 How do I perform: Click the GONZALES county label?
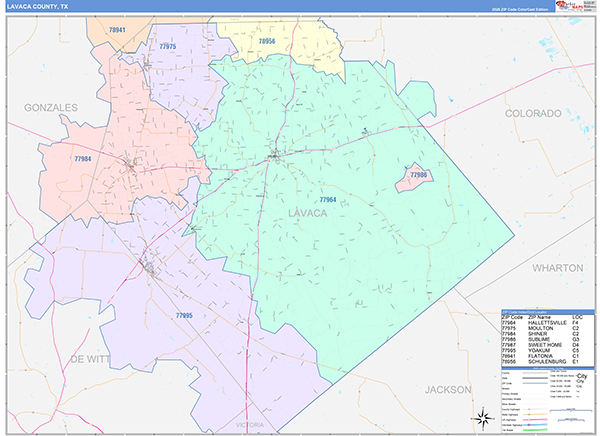coord(51,108)
